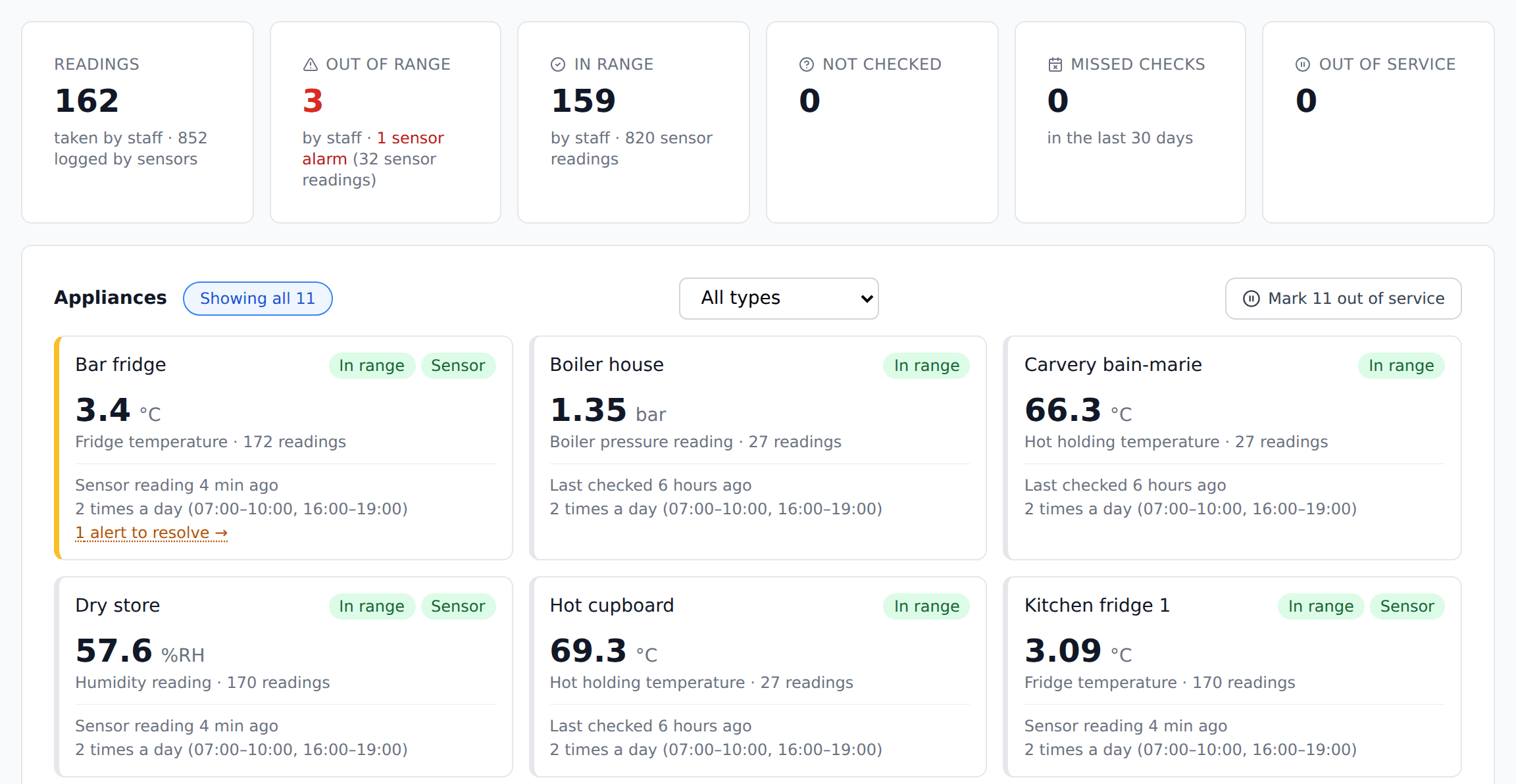This screenshot has width=1516, height=784.
Task: Click the Sensor badge on Dry store
Action: (x=458, y=606)
